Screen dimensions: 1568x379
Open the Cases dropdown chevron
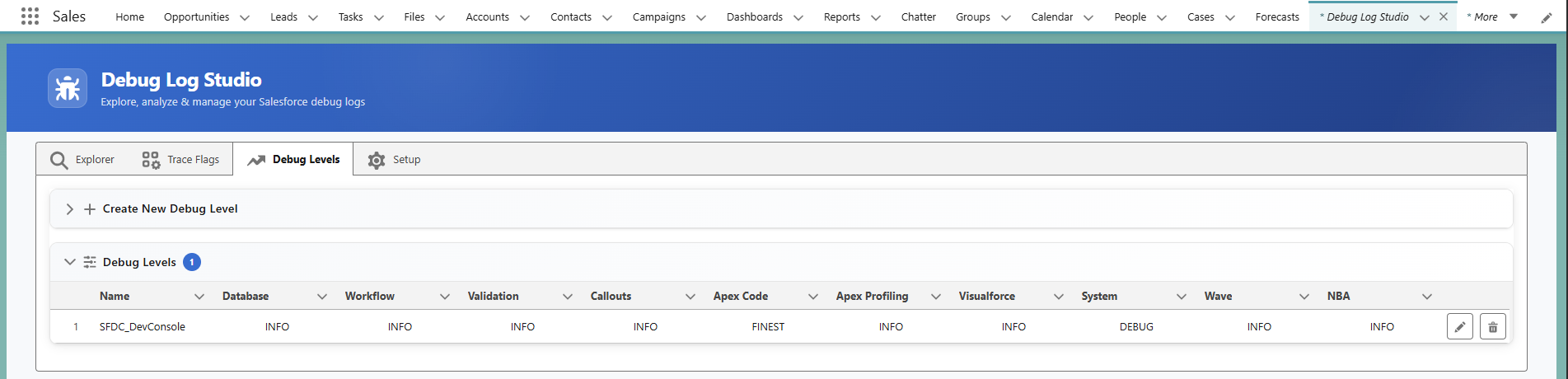click(1230, 17)
